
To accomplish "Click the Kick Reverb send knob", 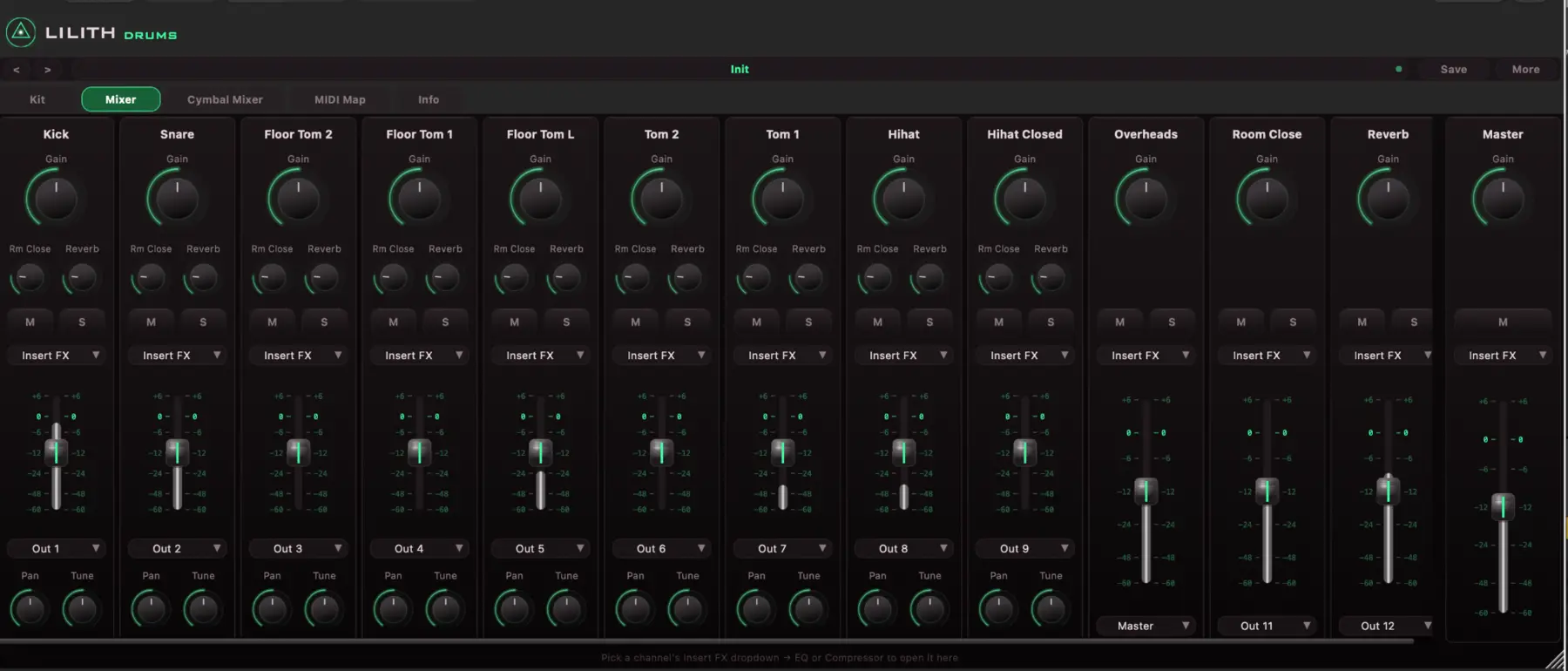I will pos(82,278).
